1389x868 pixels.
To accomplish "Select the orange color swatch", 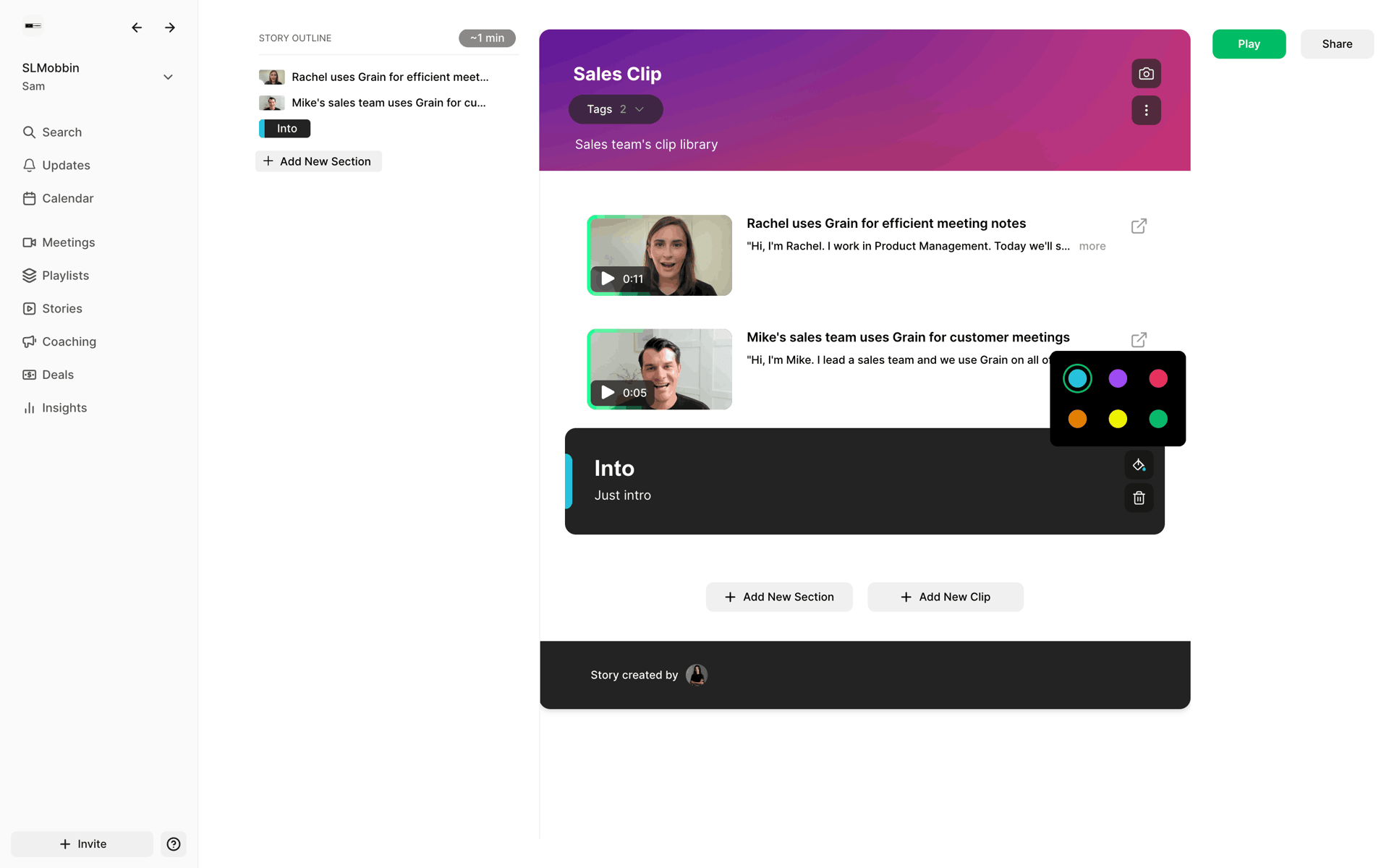I will tap(1077, 419).
